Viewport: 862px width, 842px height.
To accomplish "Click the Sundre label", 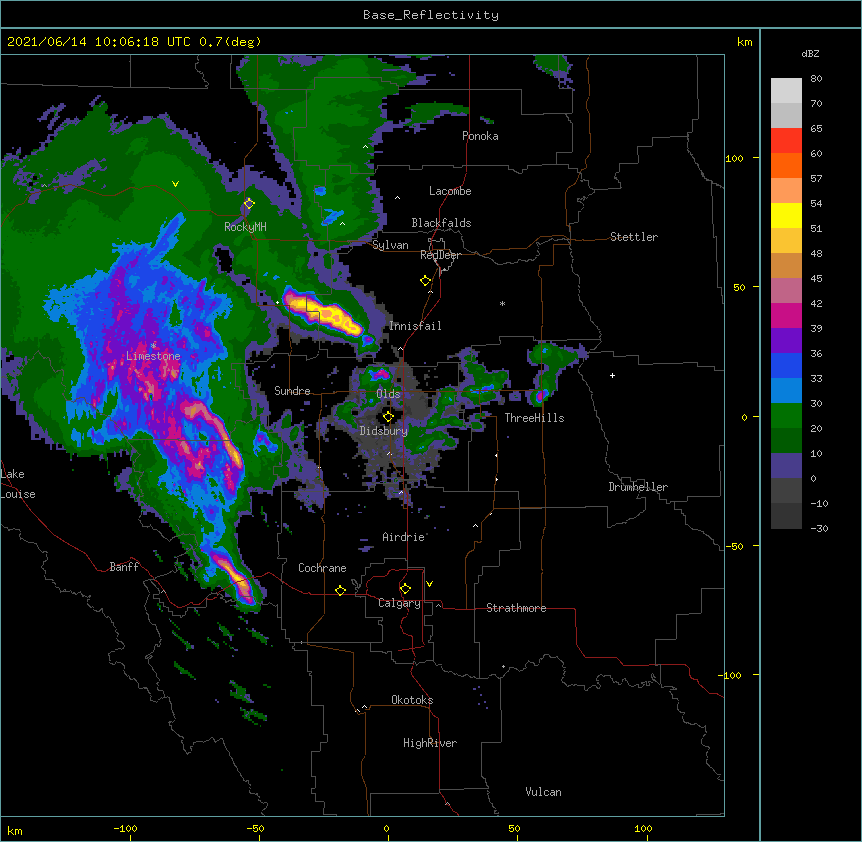I will (x=292, y=391).
